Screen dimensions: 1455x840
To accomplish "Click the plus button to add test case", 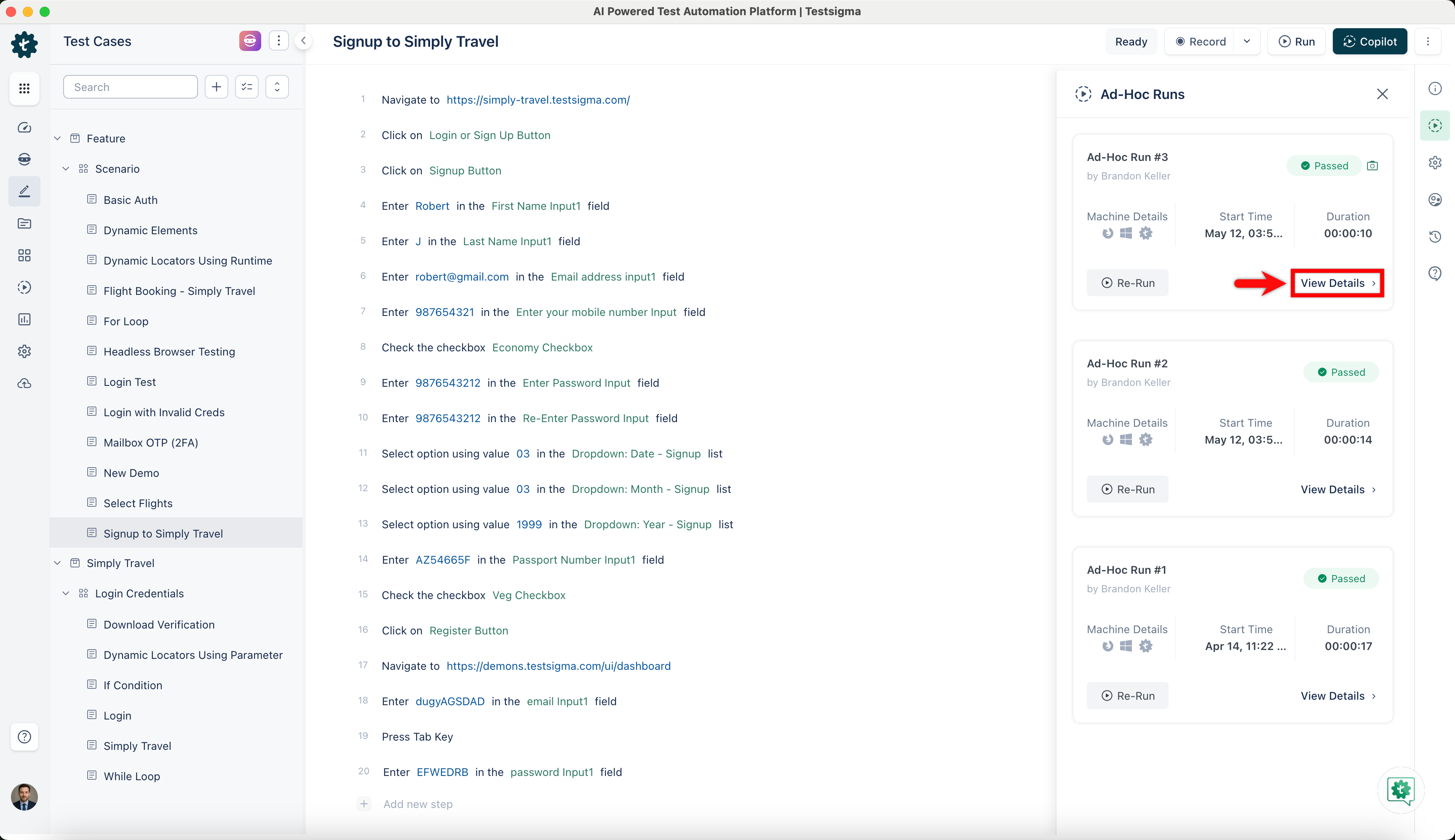I will (217, 87).
